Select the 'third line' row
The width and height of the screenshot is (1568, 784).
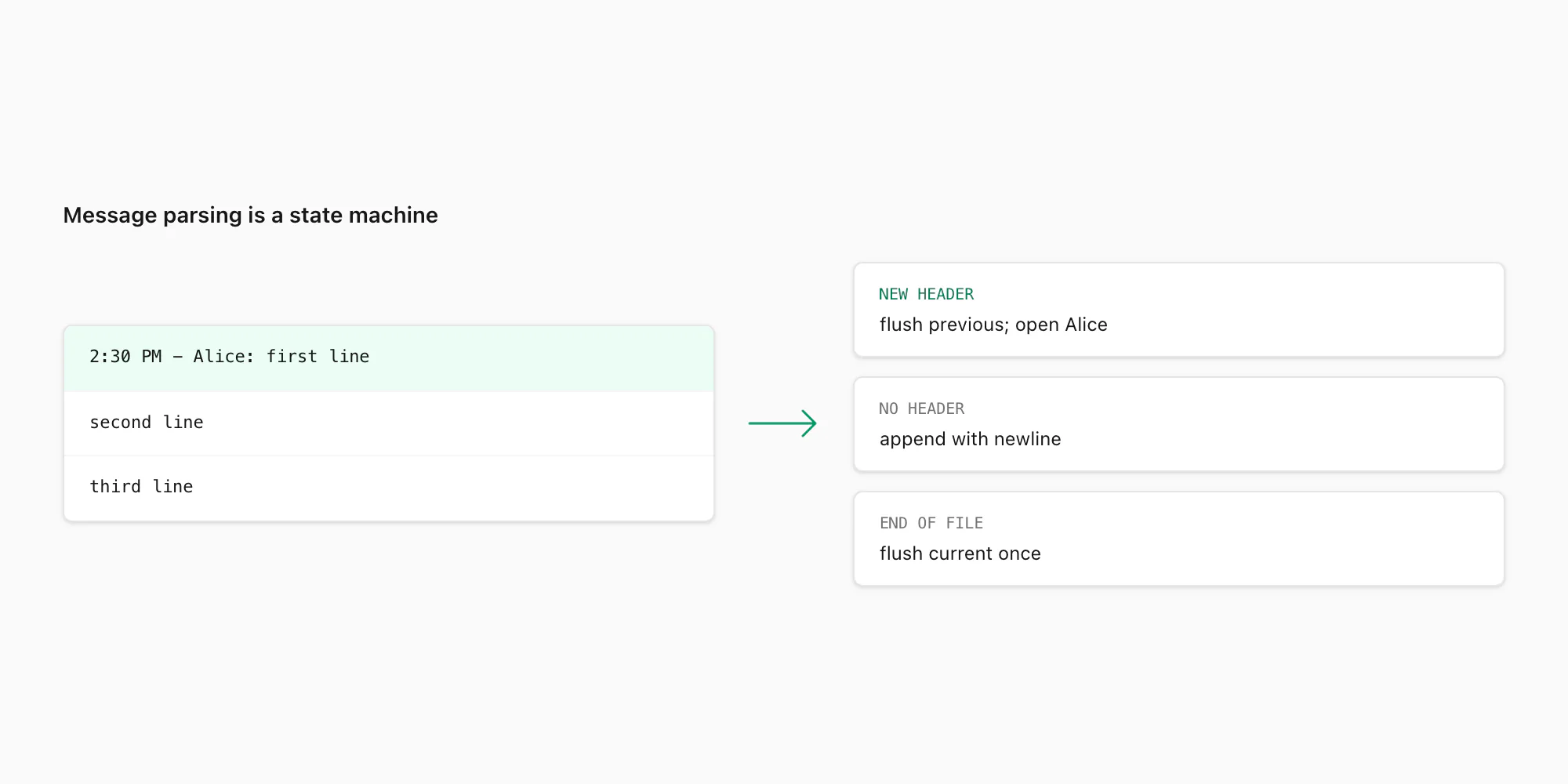(x=389, y=488)
